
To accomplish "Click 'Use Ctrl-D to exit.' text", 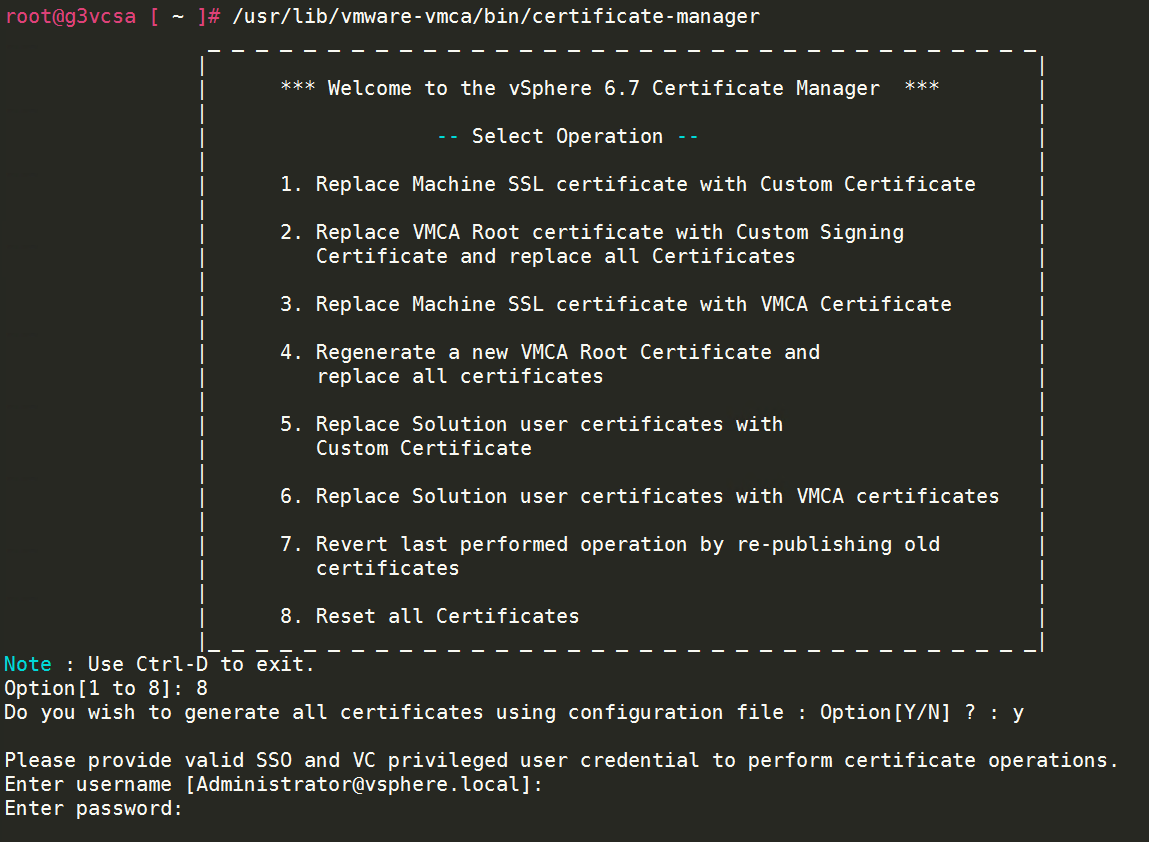I will [201, 664].
